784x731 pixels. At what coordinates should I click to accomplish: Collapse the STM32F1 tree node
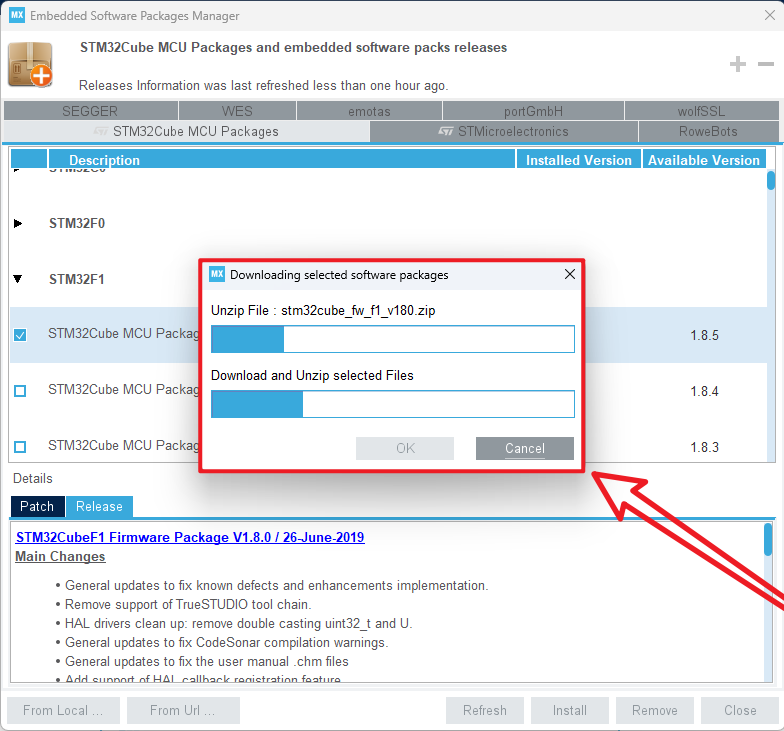pyautogui.click(x=18, y=279)
